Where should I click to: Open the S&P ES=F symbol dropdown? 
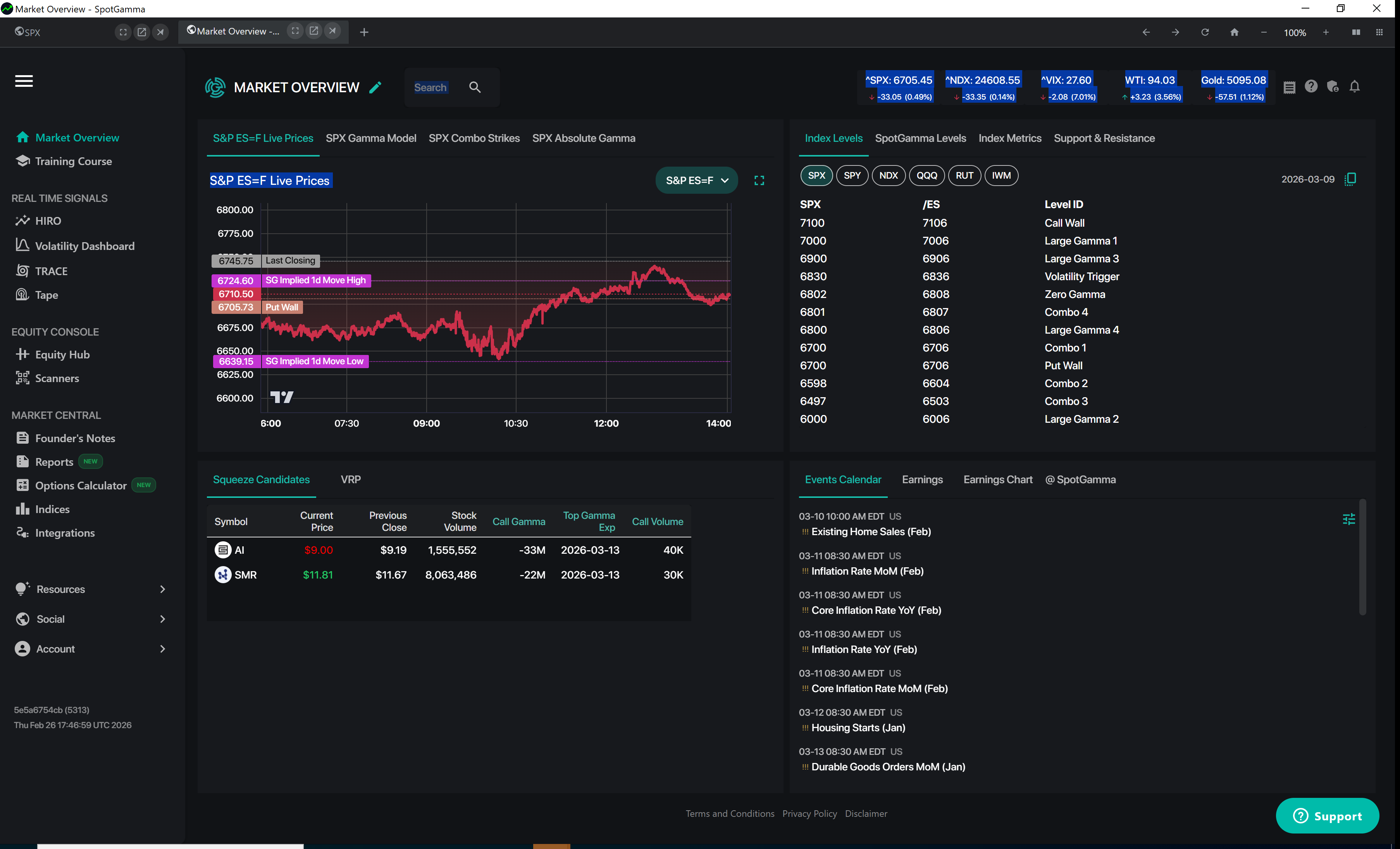coord(697,181)
